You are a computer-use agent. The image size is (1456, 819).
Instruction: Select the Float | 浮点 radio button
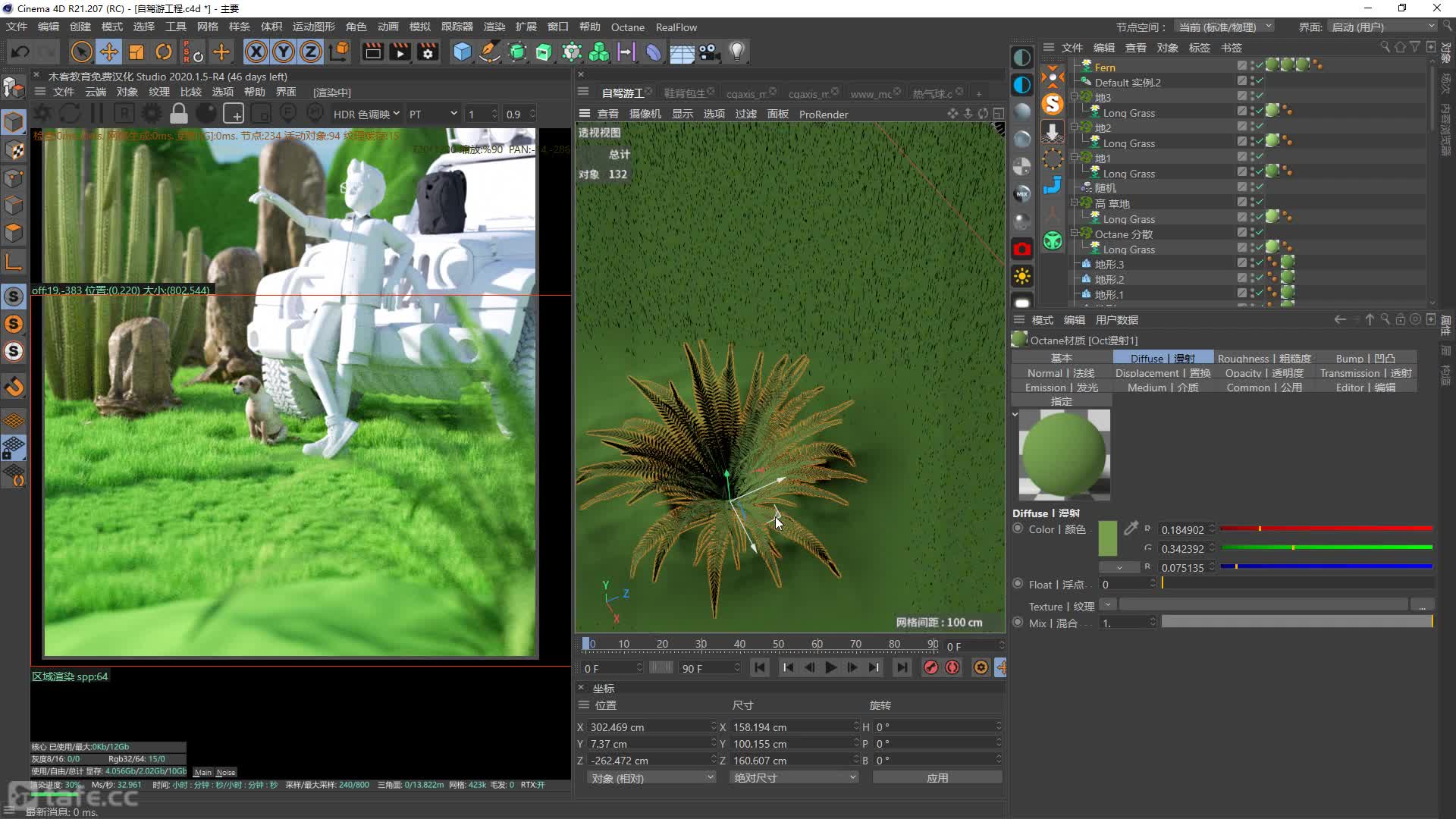1018,584
